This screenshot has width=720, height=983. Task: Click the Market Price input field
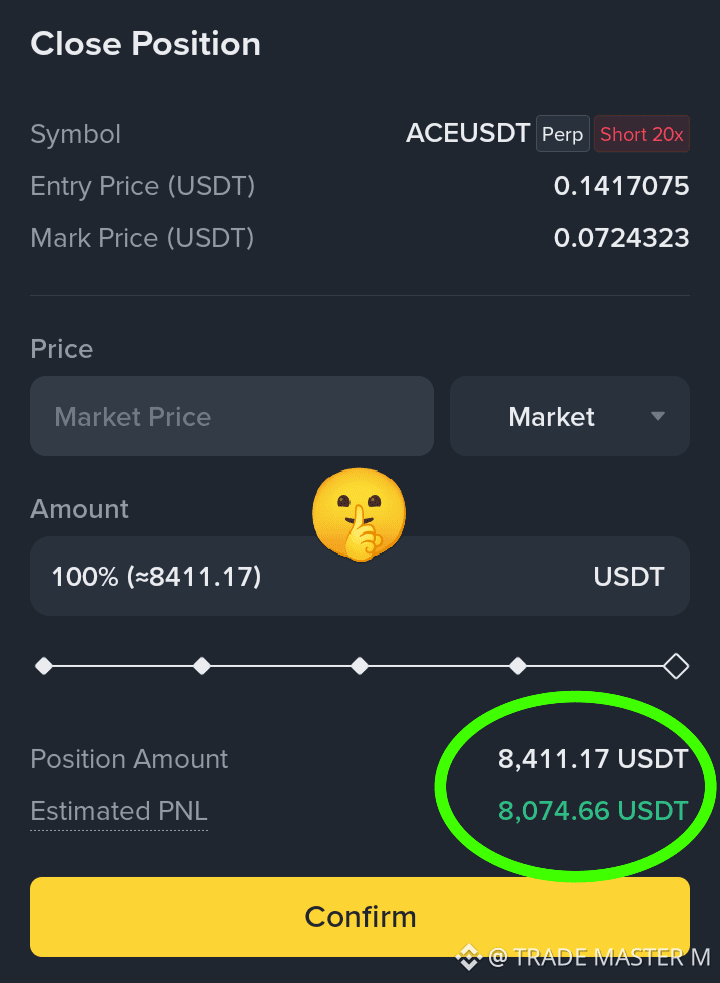232,416
